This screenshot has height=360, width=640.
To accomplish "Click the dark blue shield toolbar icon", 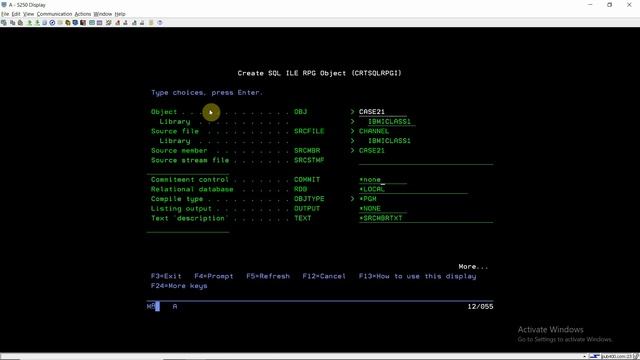I will pyautogui.click(x=75, y=23).
